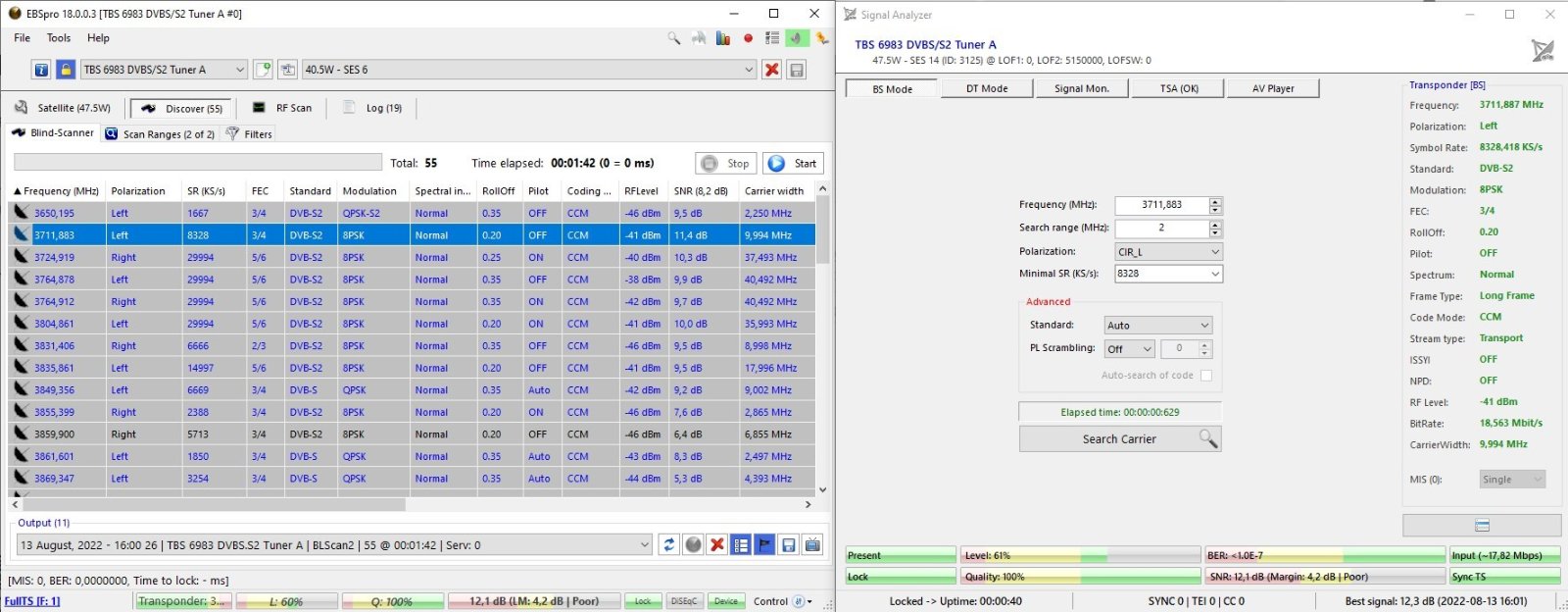Click the Frequency (MHz) input field

pos(1161,205)
